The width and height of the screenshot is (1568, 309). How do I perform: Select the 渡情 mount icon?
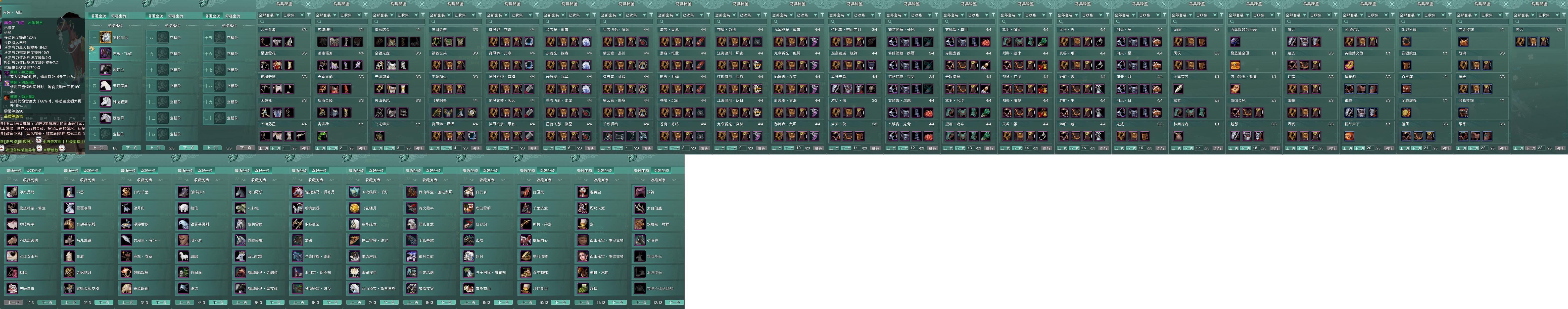(x=583, y=289)
